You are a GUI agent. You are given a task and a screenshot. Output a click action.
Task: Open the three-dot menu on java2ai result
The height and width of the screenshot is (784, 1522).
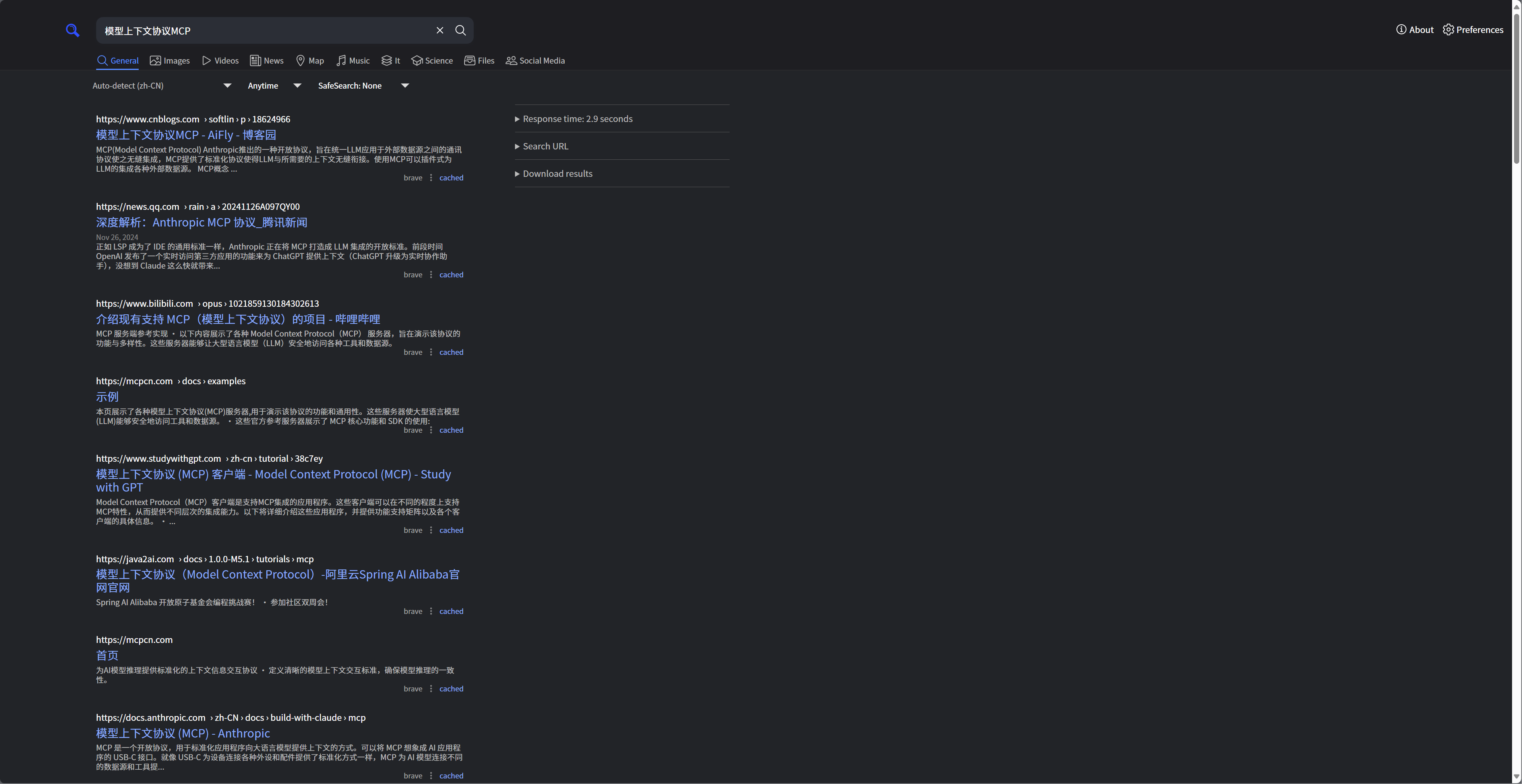coord(431,611)
